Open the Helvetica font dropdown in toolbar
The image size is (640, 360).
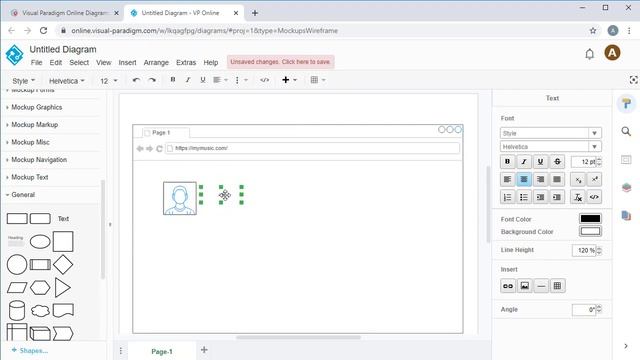pos(67,81)
